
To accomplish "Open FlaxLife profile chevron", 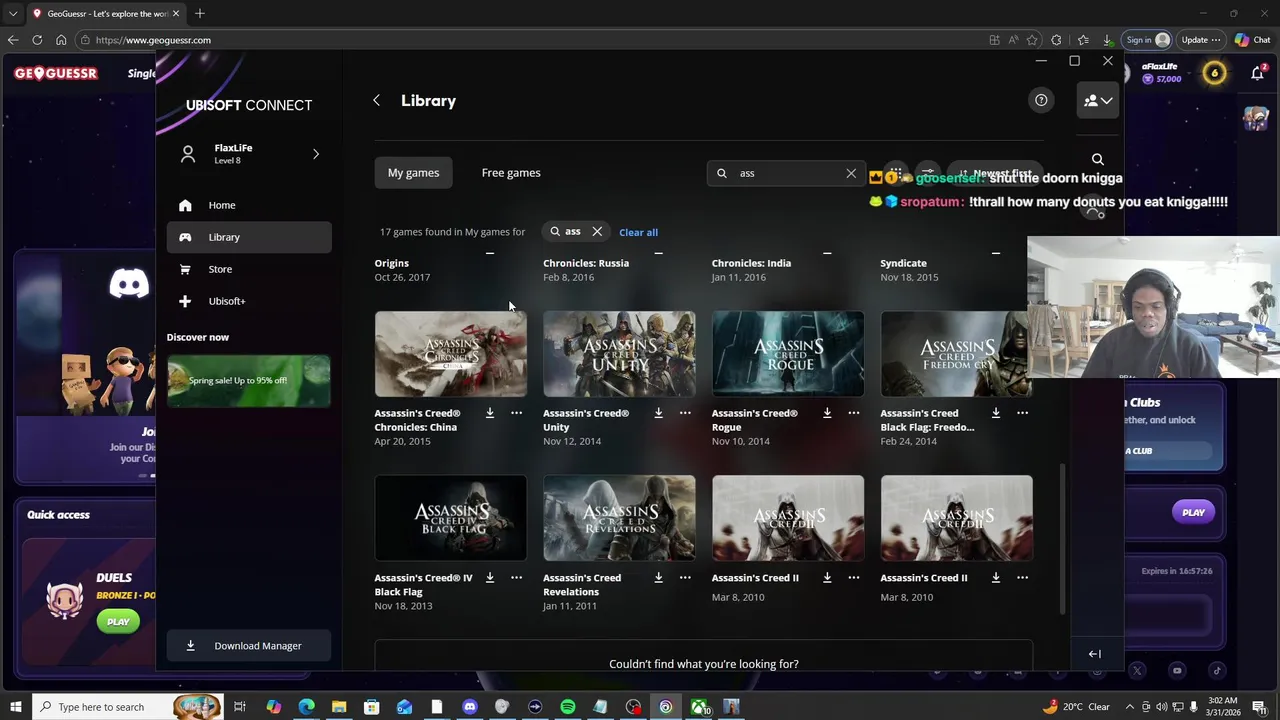I will [316, 154].
